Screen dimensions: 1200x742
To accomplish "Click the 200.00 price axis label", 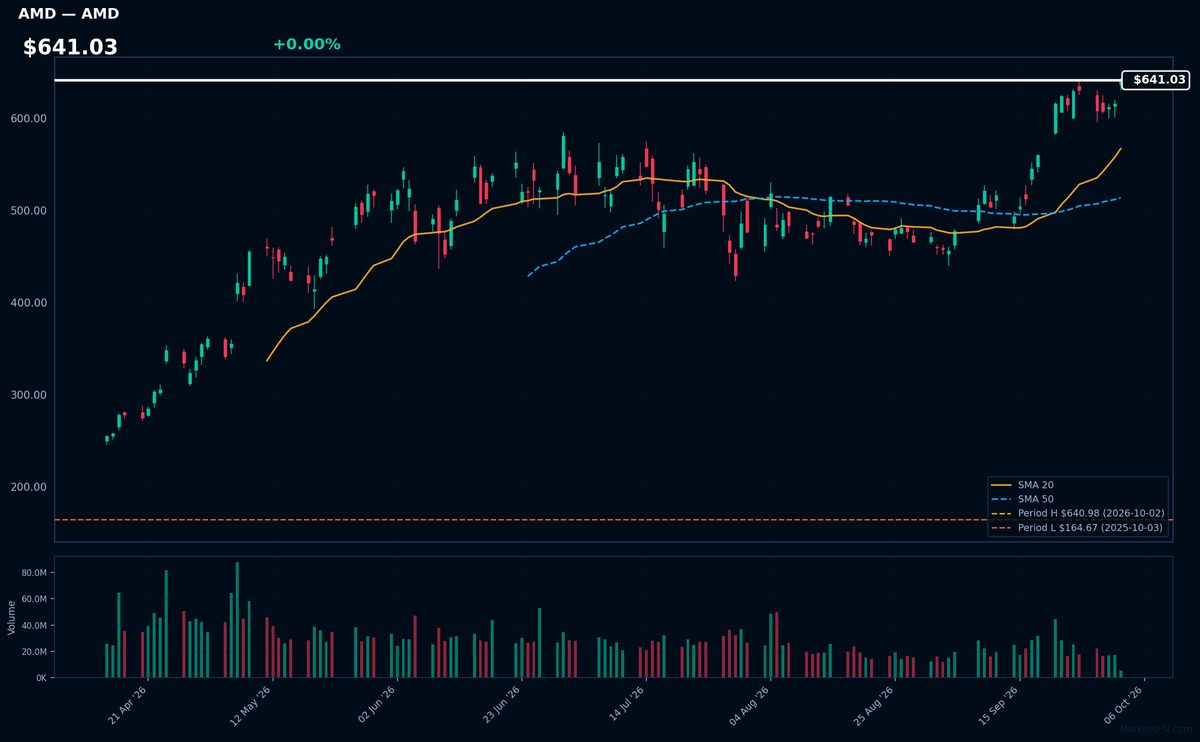I will tap(29, 487).
